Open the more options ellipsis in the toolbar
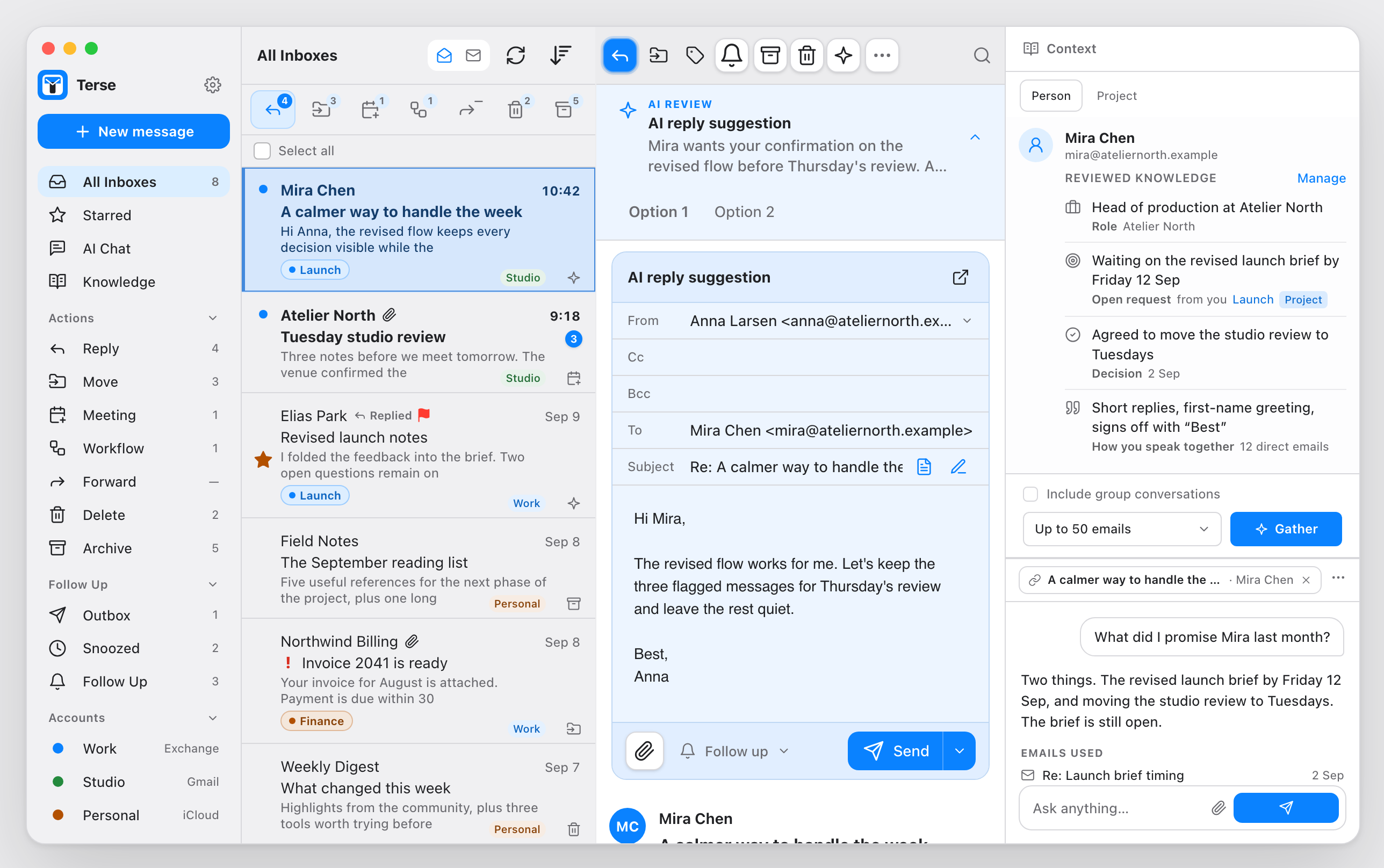 882,56
